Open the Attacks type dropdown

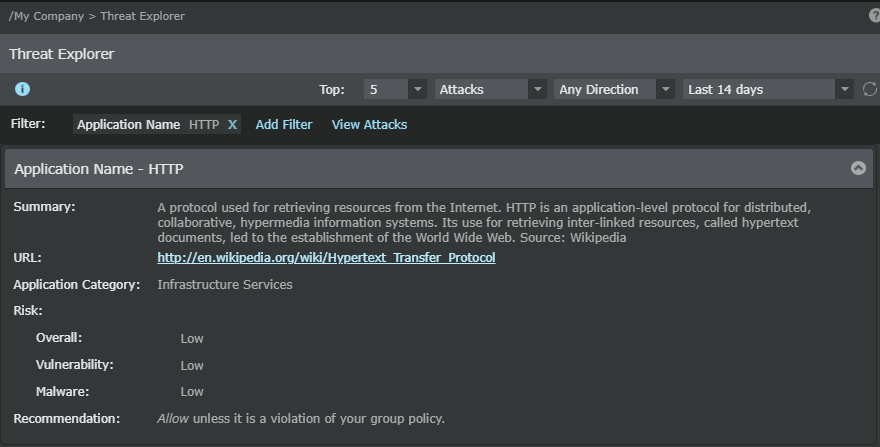click(491, 89)
